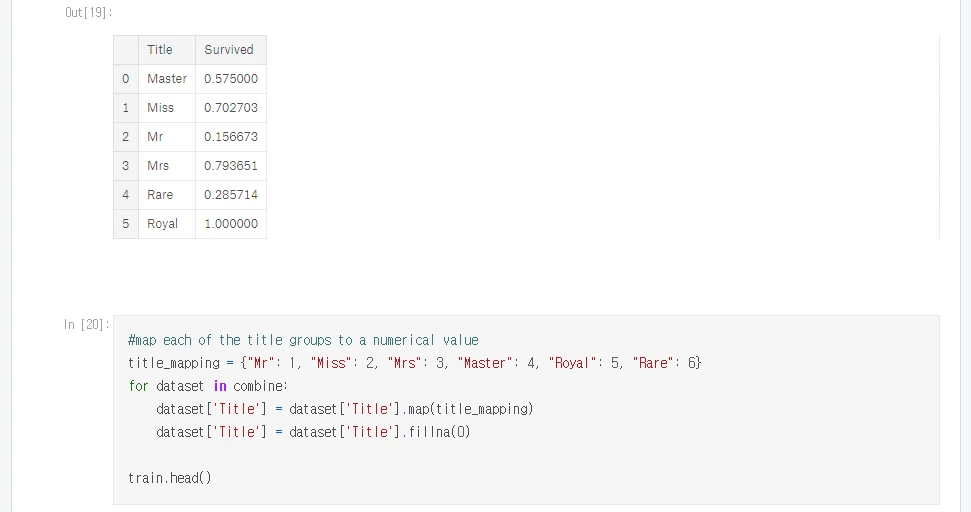Image resolution: width=971 pixels, height=512 pixels.
Task: Click the Out[19] output prompt
Action: pos(89,12)
